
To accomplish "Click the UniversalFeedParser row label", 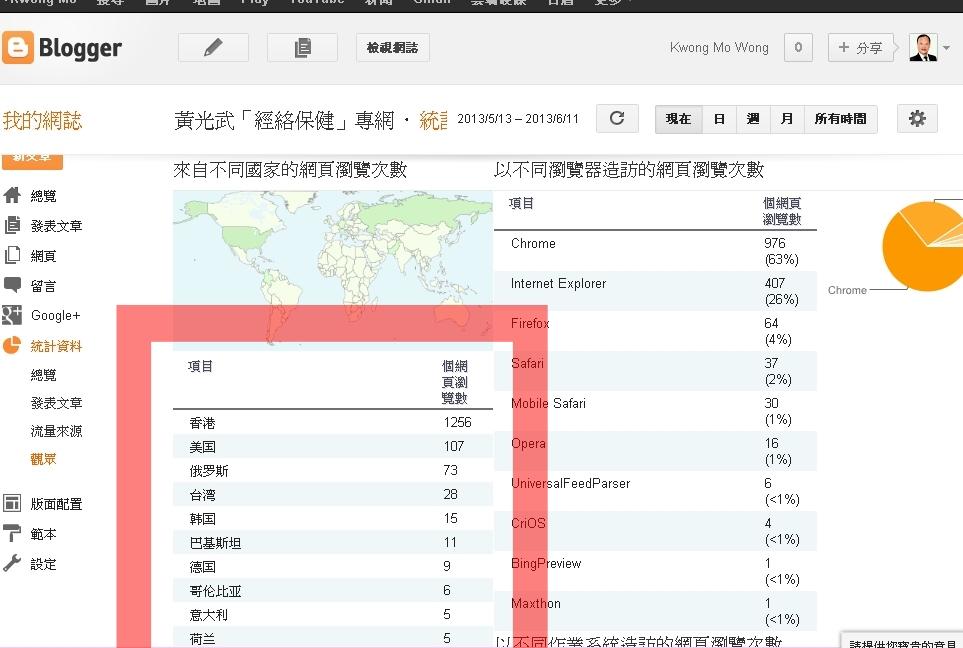I will (x=571, y=483).
